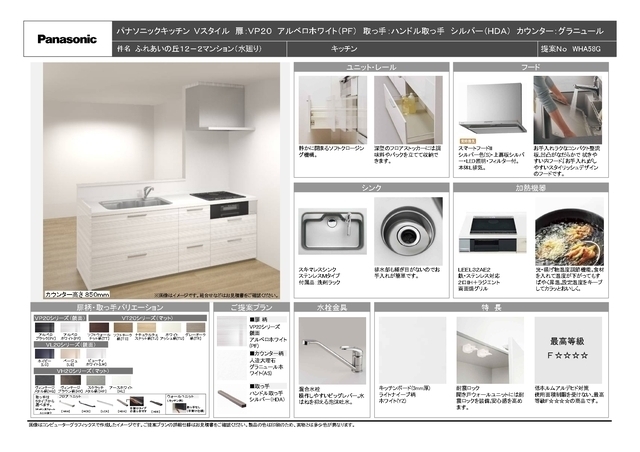Click the フード section header

[531, 67]
